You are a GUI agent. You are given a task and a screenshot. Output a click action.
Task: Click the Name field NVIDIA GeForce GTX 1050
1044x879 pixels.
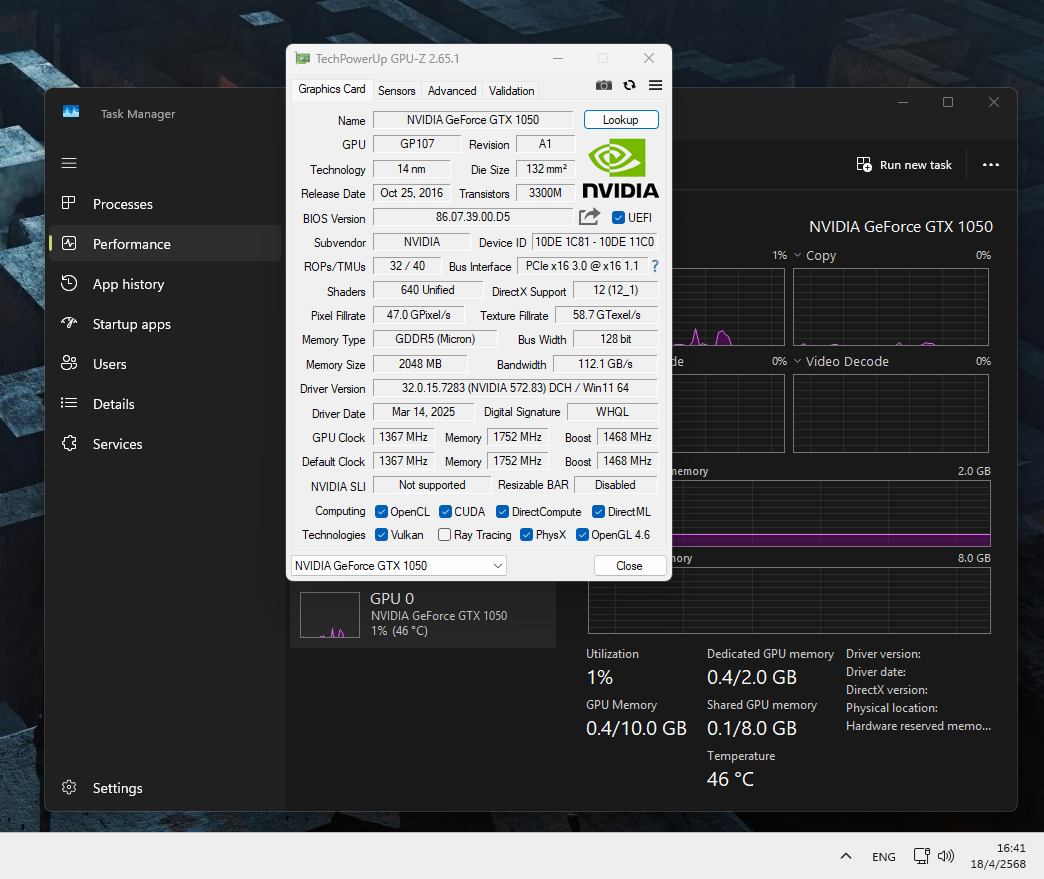(473, 120)
